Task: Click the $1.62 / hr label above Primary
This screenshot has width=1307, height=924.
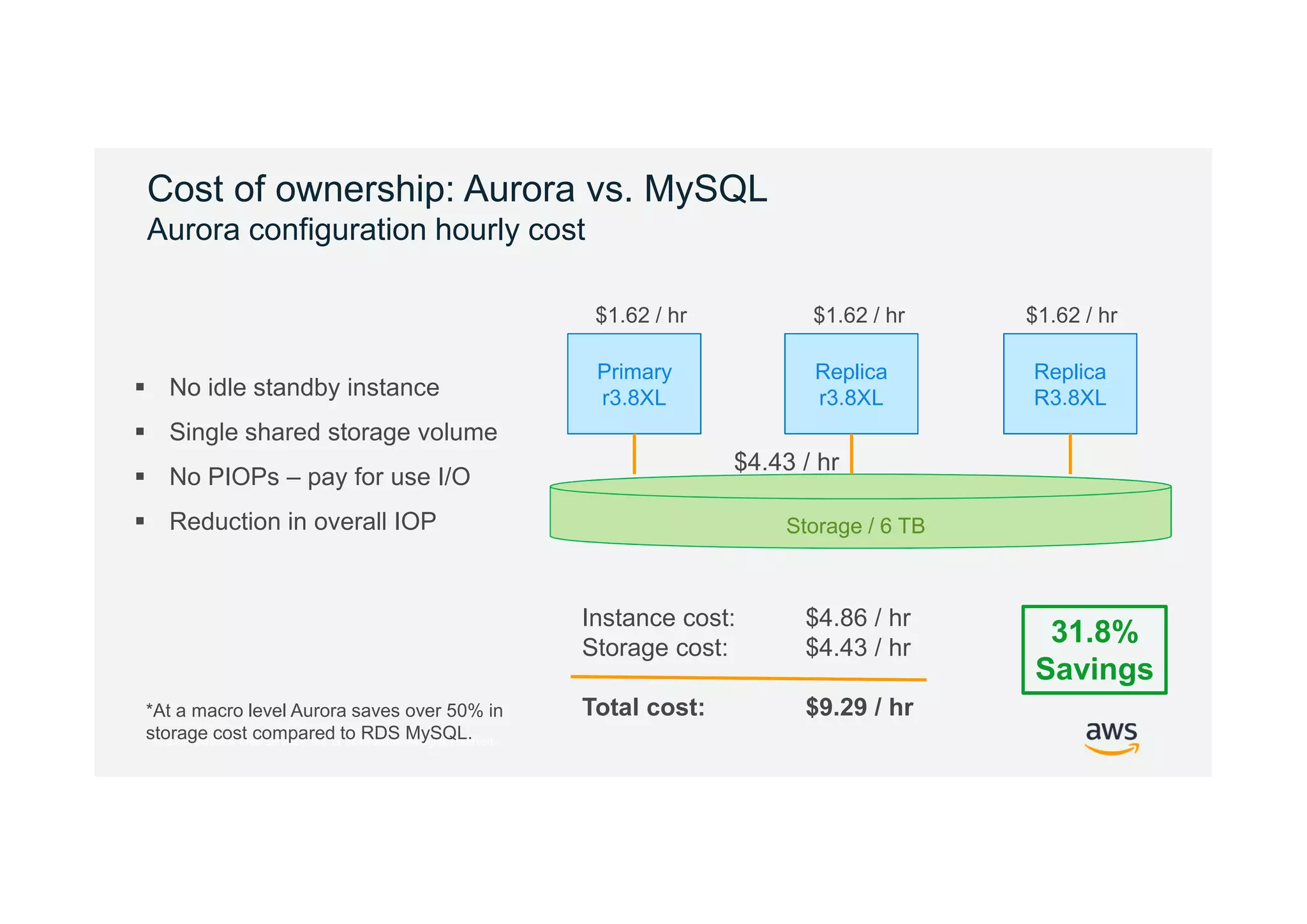Action: (x=640, y=315)
